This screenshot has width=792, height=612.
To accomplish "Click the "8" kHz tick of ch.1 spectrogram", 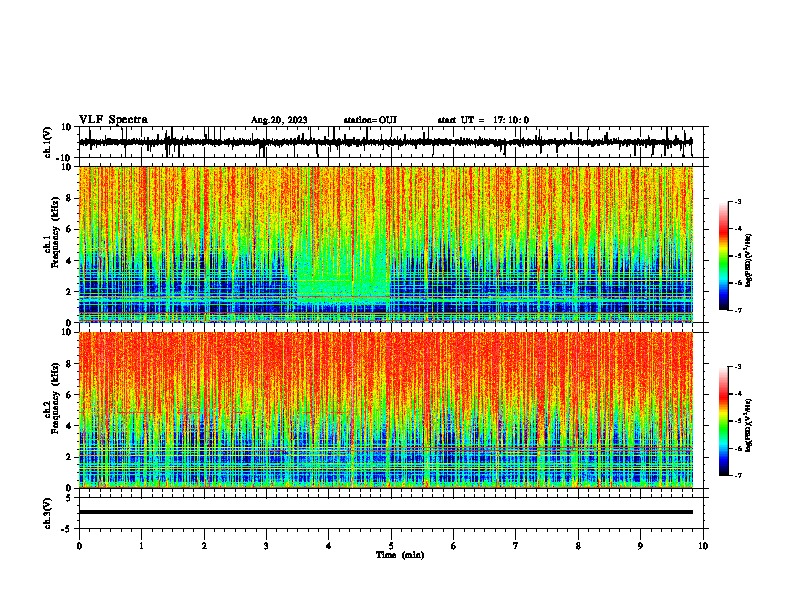I will (x=69, y=198).
